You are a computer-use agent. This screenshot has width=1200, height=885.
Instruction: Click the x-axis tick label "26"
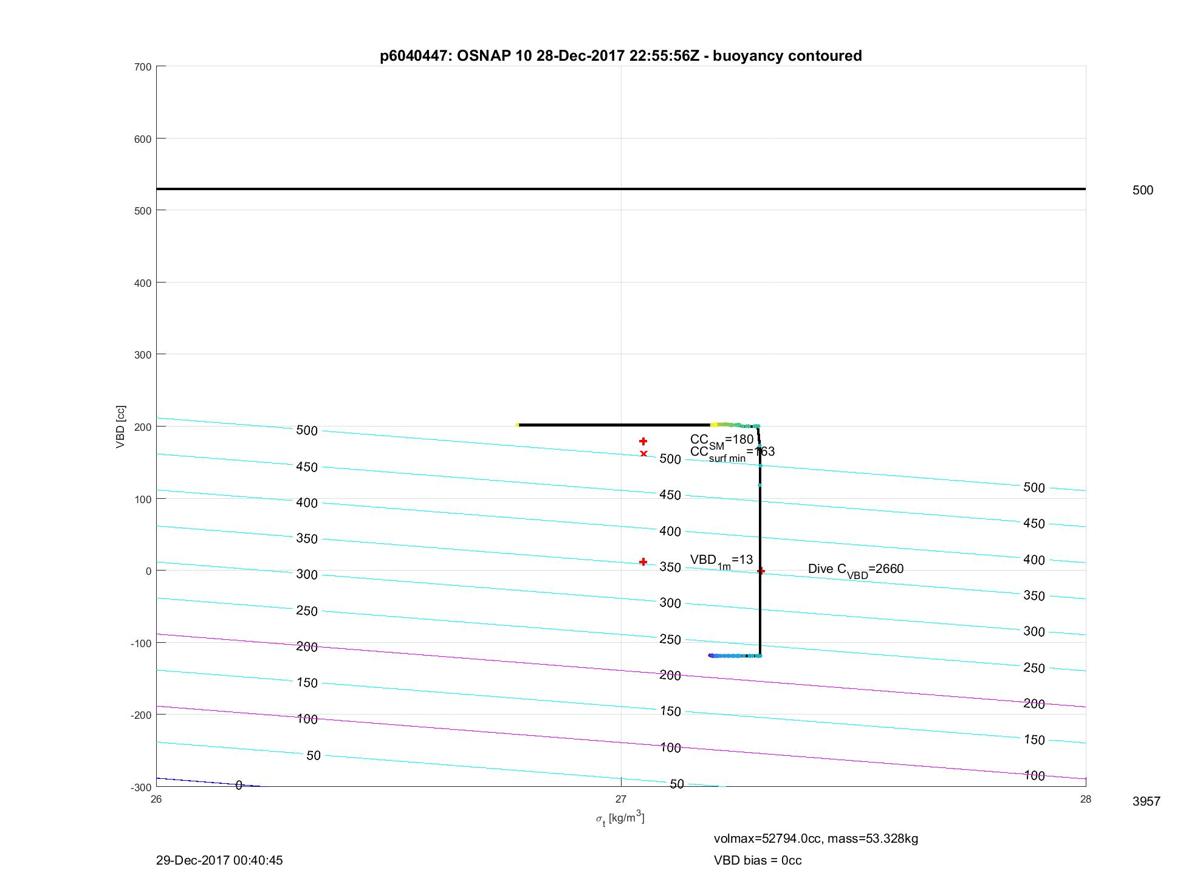point(156,799)
